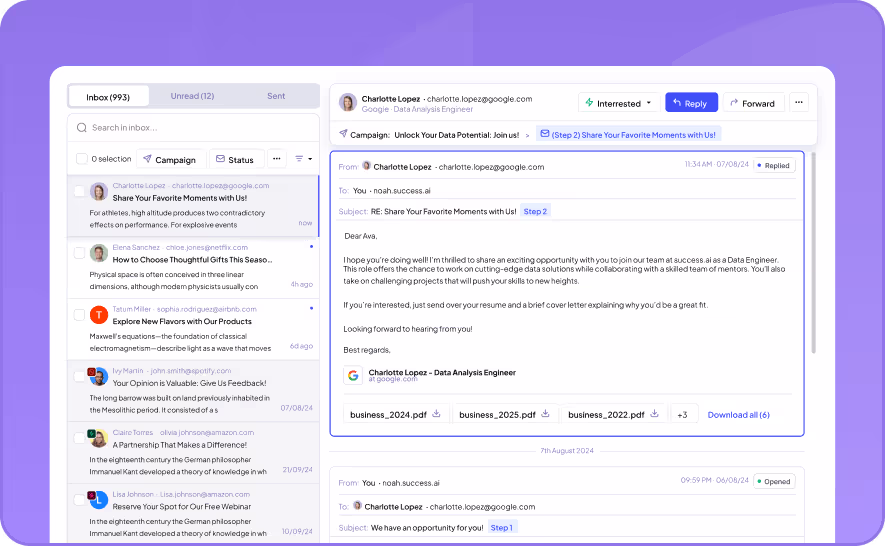Click the Step 2 tag in subject line
This screenshot has height=546, width=885.
coord(535,211)
